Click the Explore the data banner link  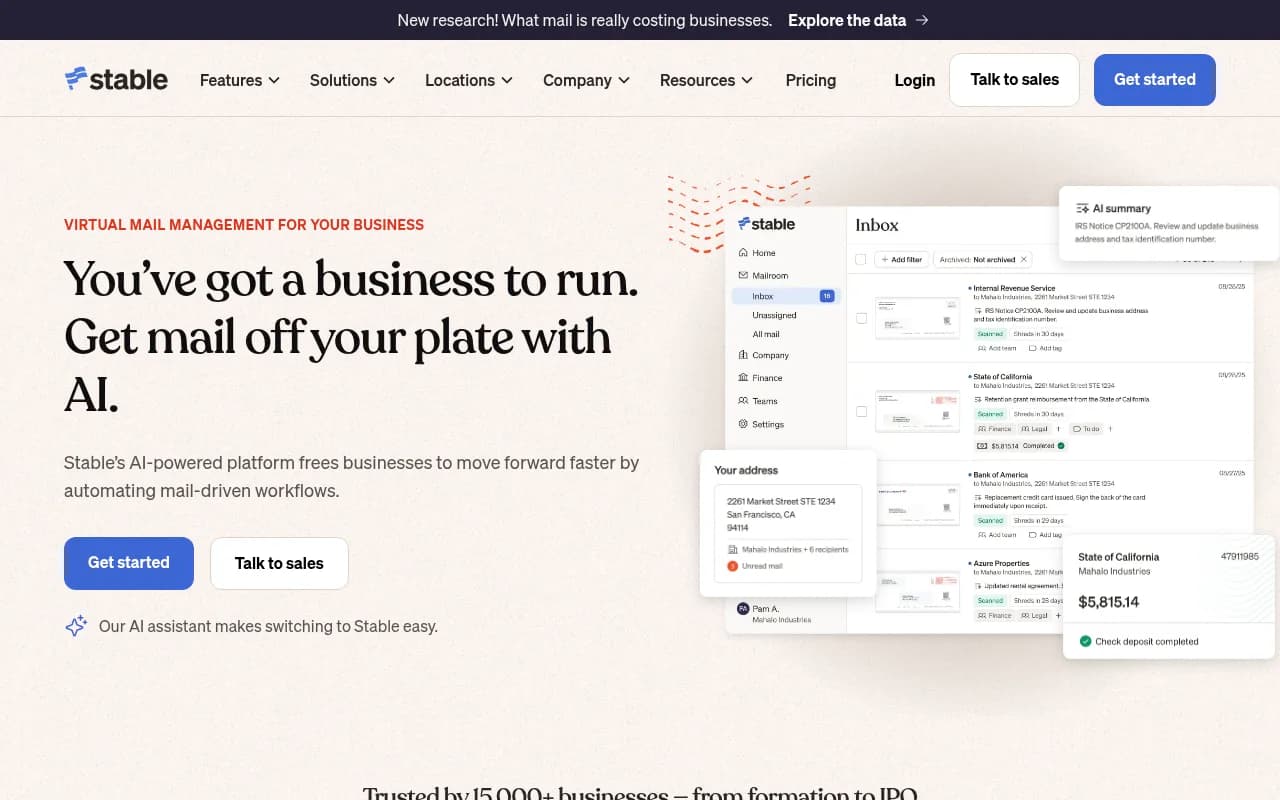click(x=847, y=20)
